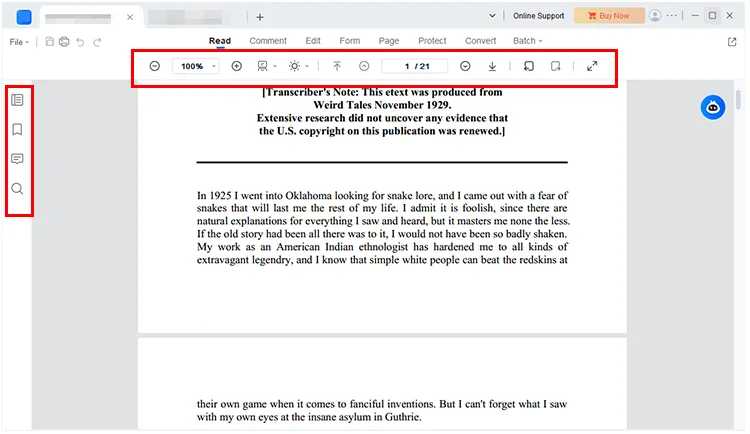
Task: Open the search panel in sidebar
Action: [17, 189]
